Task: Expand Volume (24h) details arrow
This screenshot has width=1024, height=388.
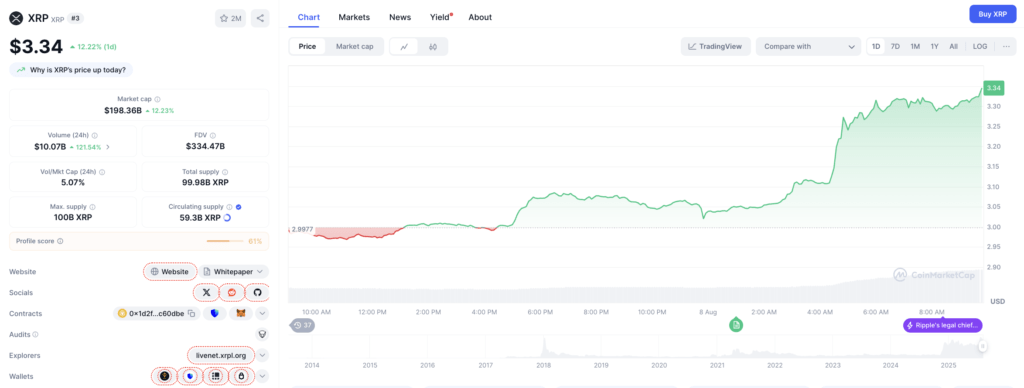Action: pos(108,147)
